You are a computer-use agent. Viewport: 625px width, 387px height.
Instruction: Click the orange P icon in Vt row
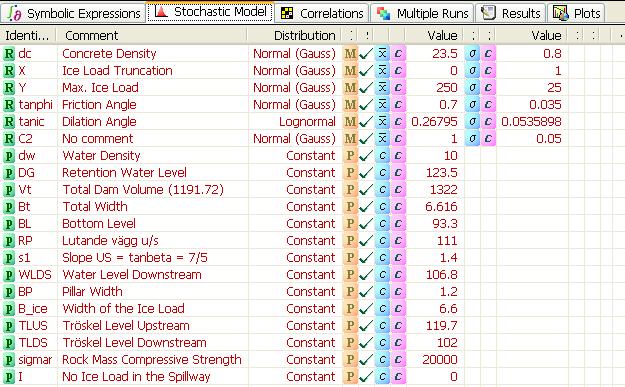(350, 190)
